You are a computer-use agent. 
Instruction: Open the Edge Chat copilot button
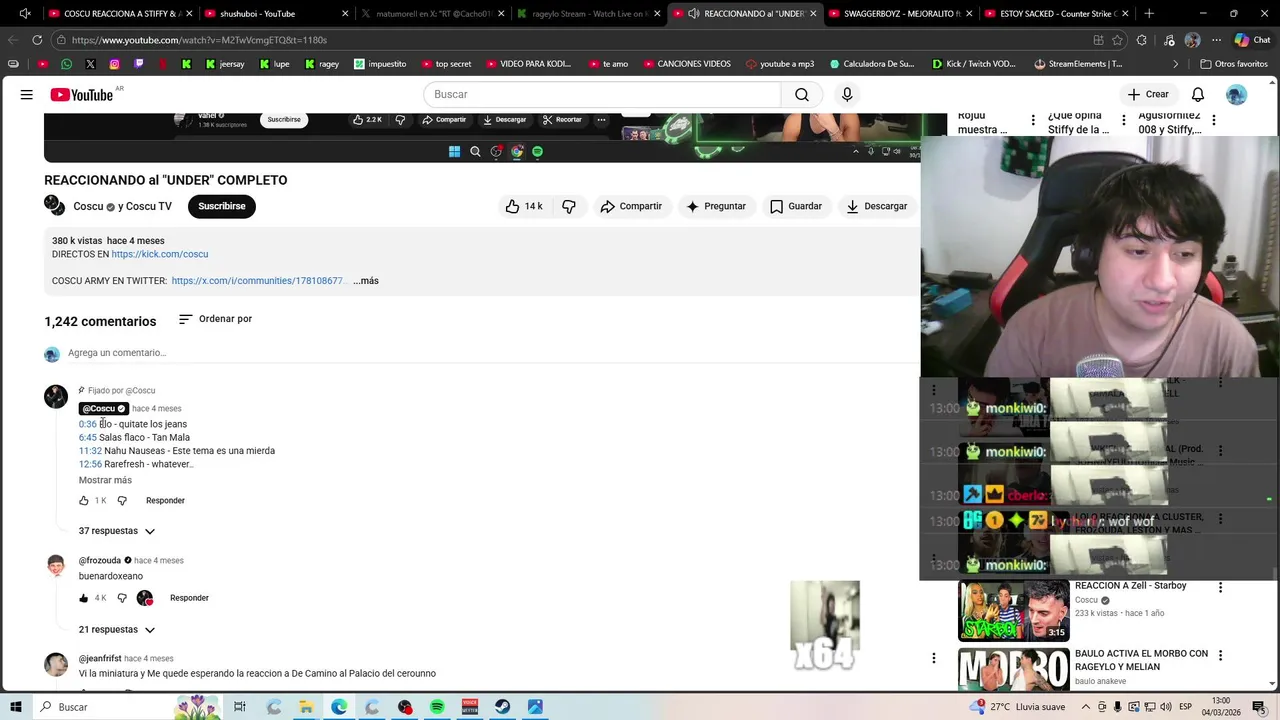click(x=1252, y=40)
